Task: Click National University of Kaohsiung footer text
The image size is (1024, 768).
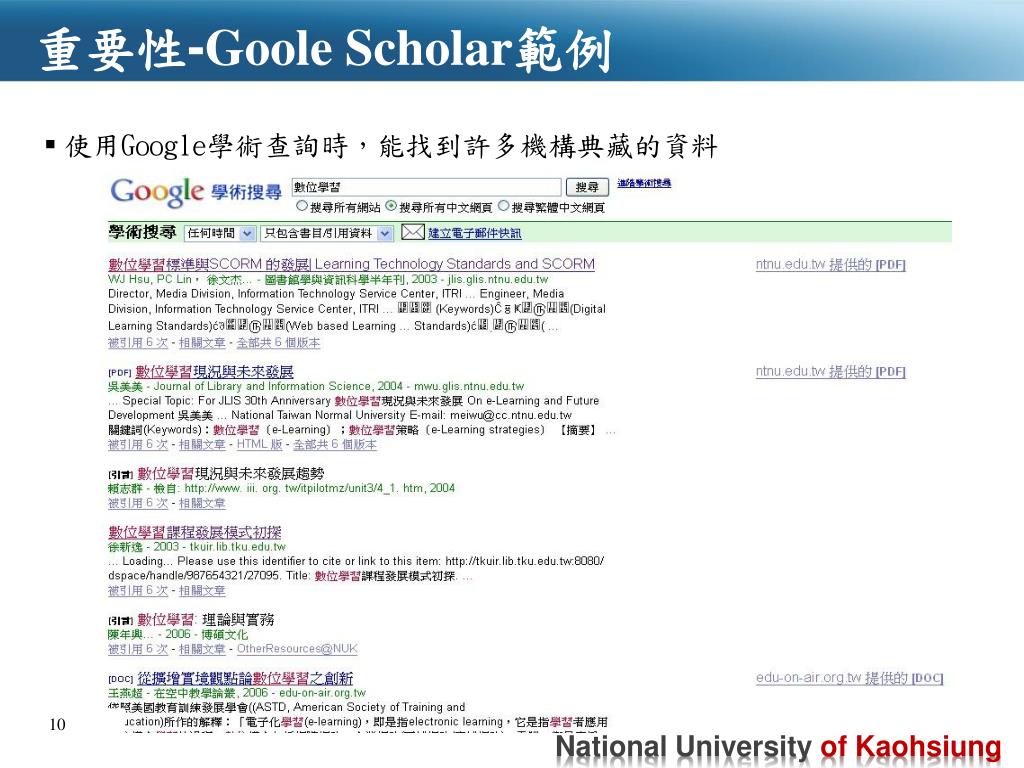Action: pos(778,748)
